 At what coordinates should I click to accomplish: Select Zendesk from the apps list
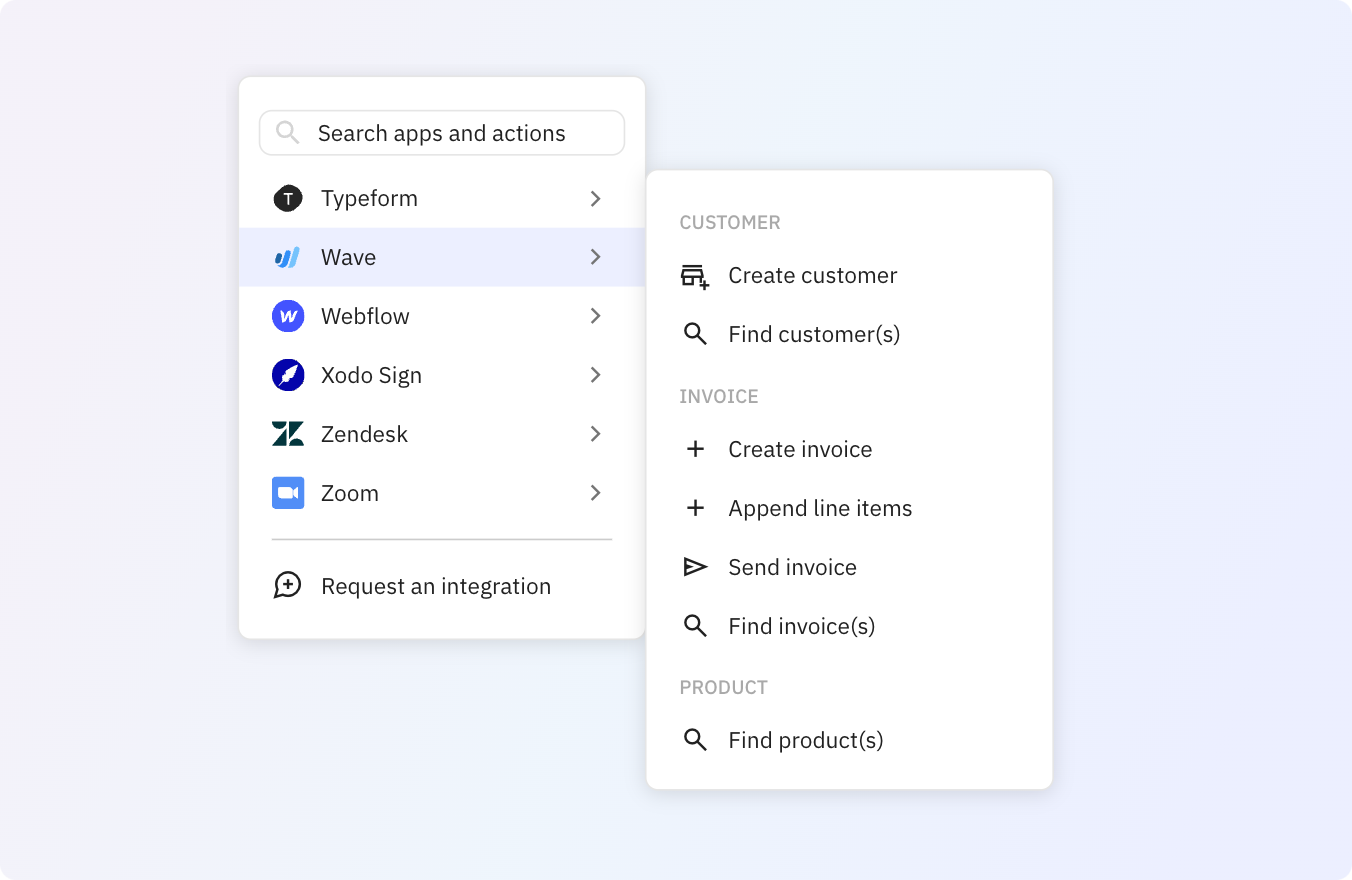pyautogui.click(x=442, y=434)
